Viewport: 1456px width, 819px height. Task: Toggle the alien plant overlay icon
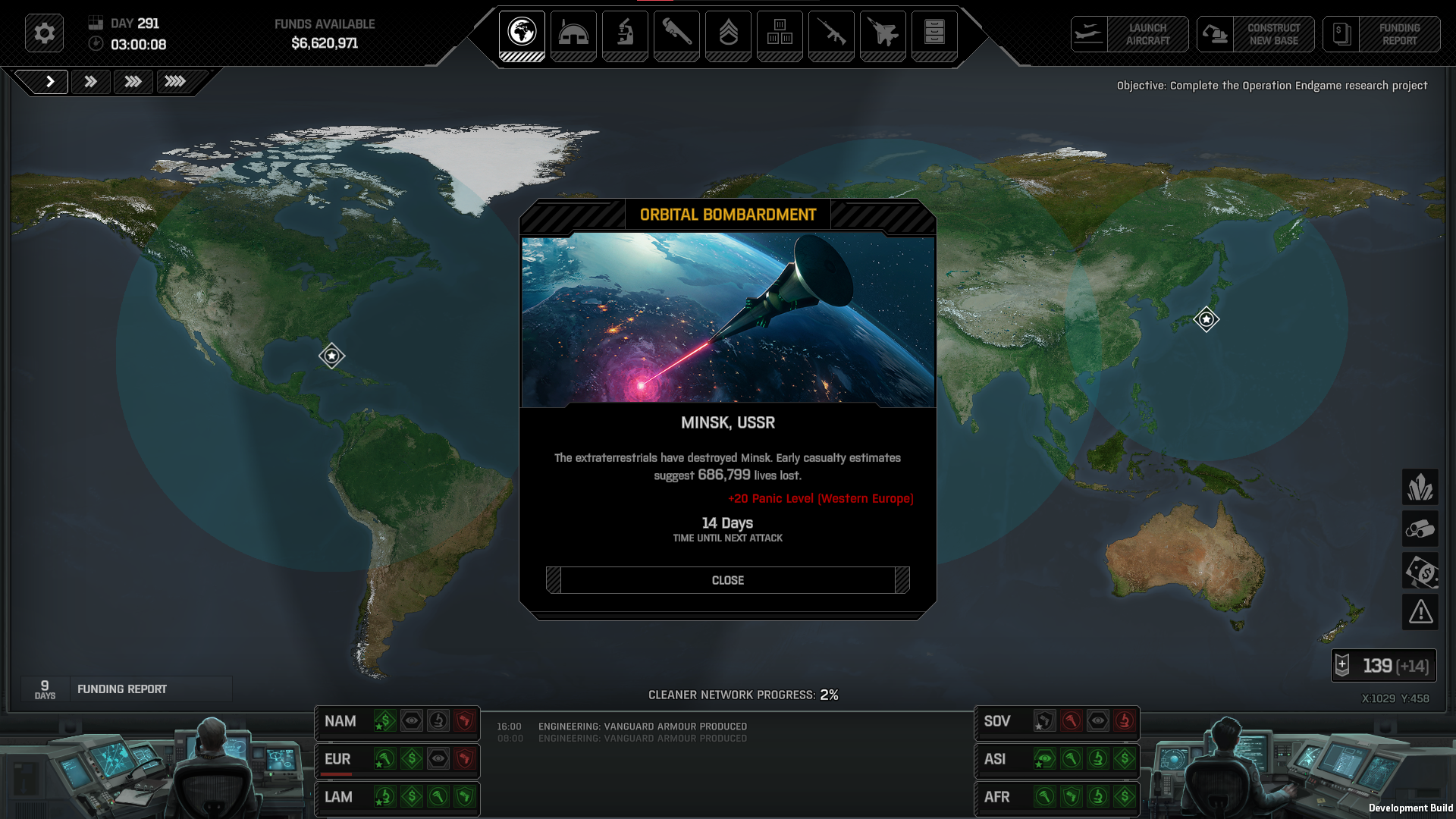coord(1420,487)
